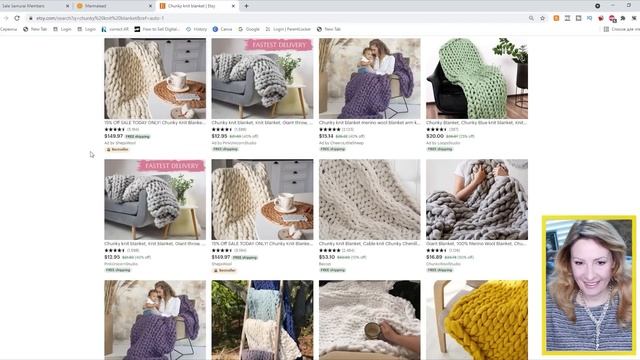The image size is (640, 360).
Task: Open the Giant Blanket 100% Merino Wool listing title
Action: click(477, 243)
